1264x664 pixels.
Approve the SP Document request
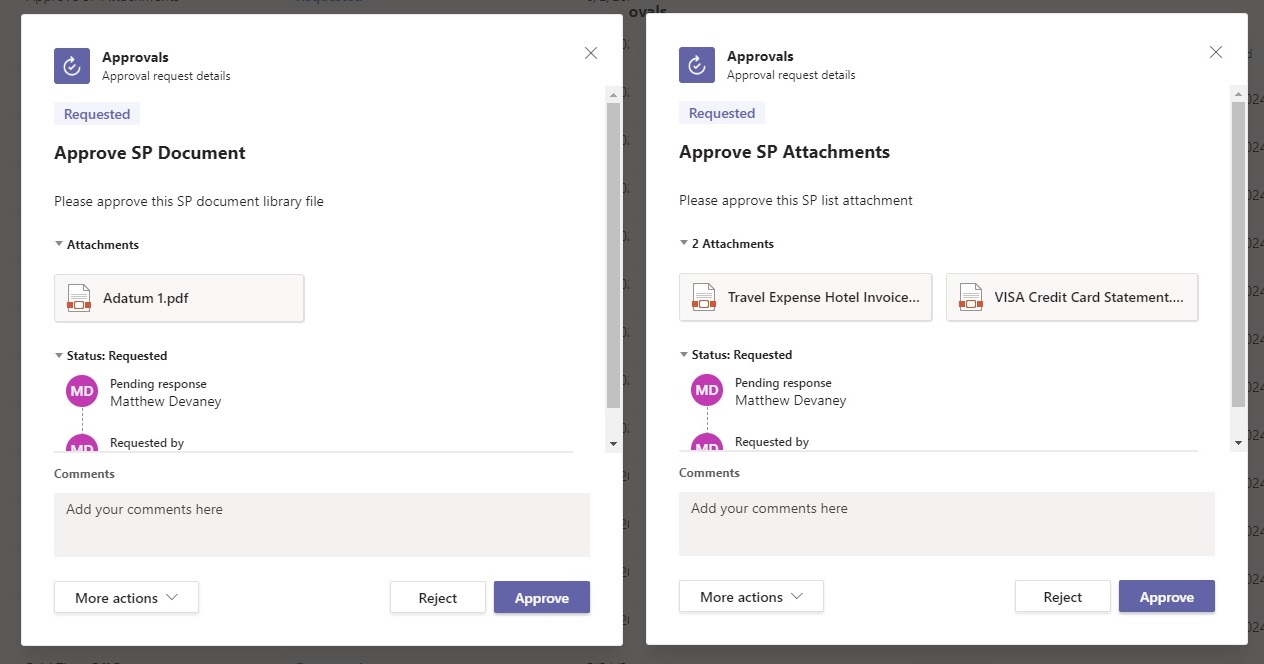(x=541, y=597)
